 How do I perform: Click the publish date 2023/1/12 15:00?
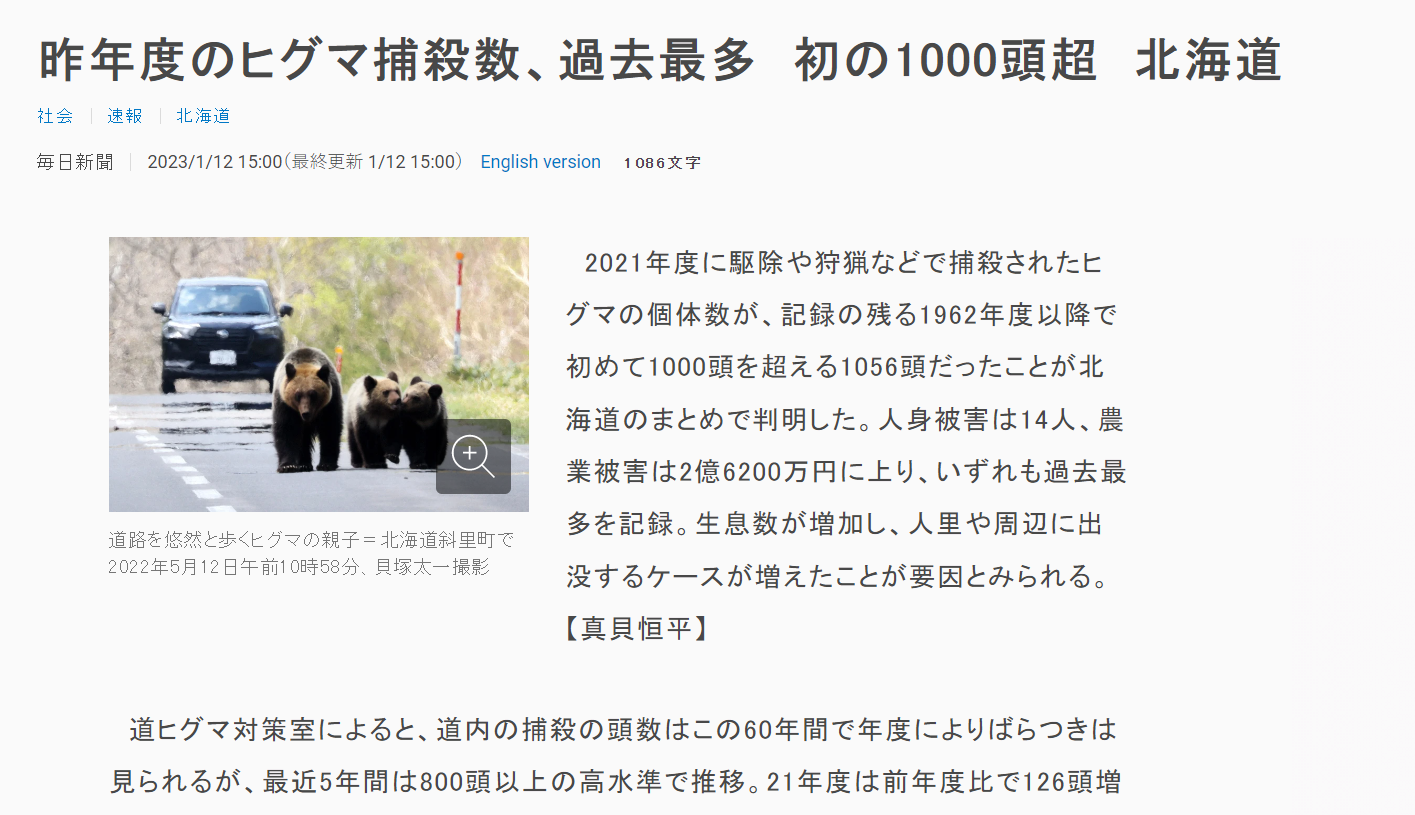[x=214, y=162]
